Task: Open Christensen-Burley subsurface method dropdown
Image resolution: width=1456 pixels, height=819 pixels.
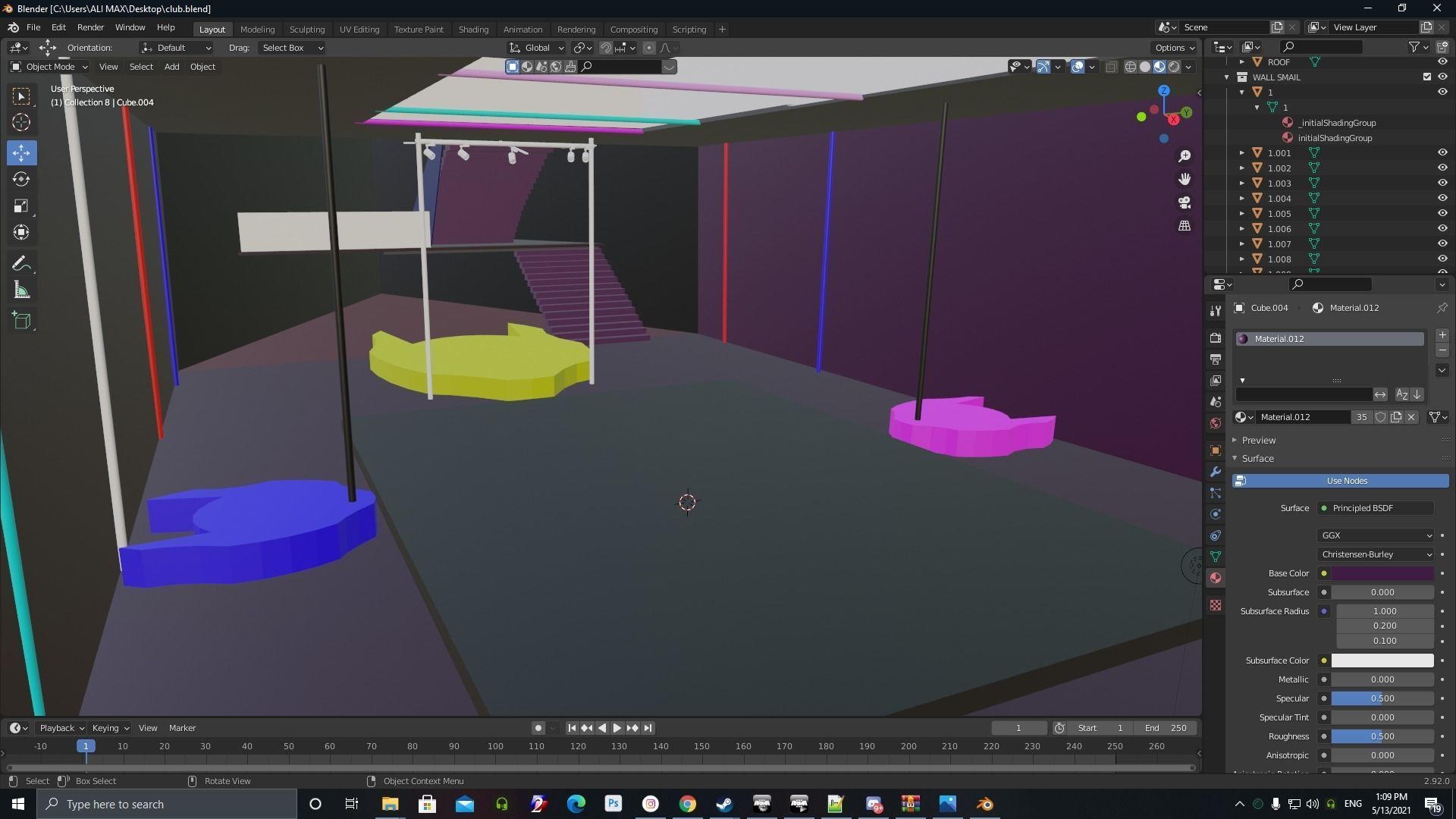Action: click(x=1376, y=554)
